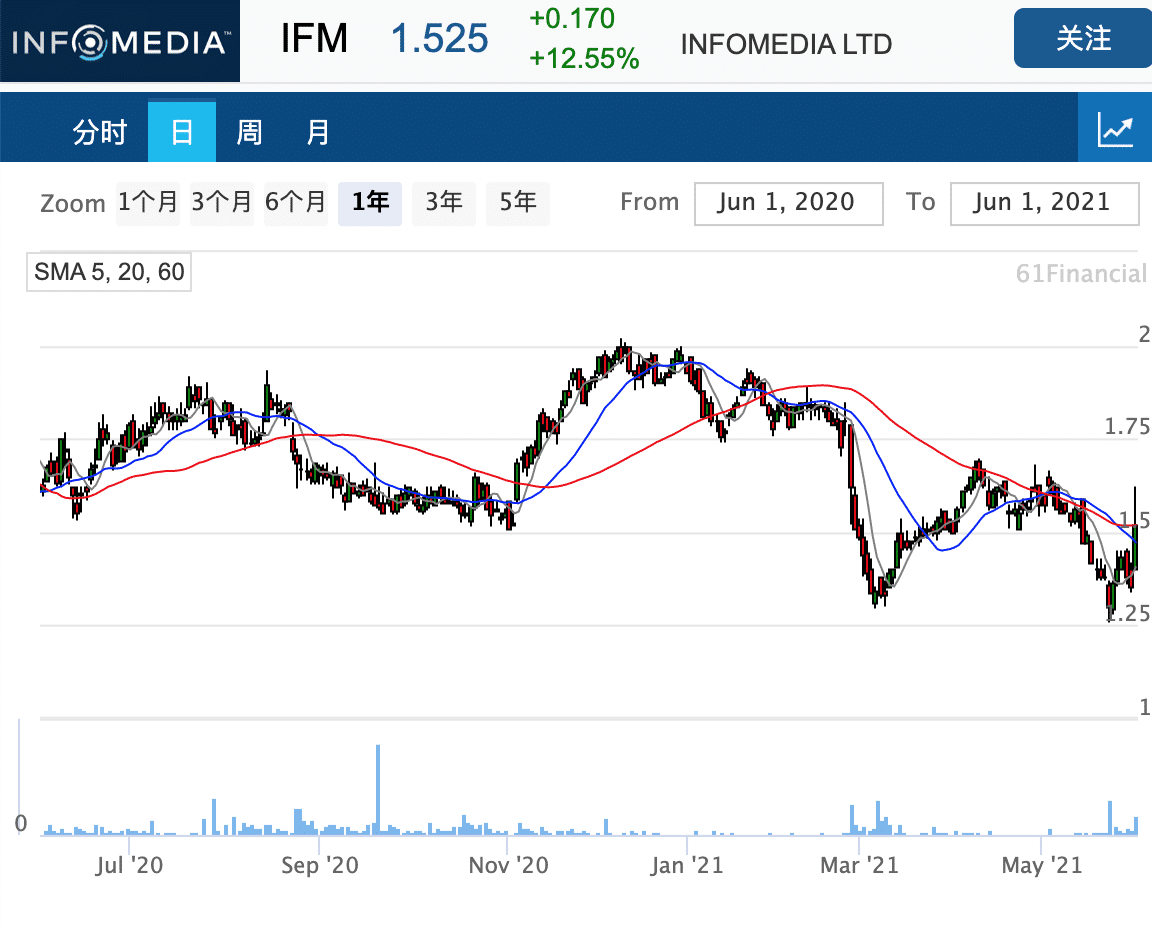Viewport: 1152px width, 926px height.
Task: Open the chart trend icon button
Action: 1115,129
